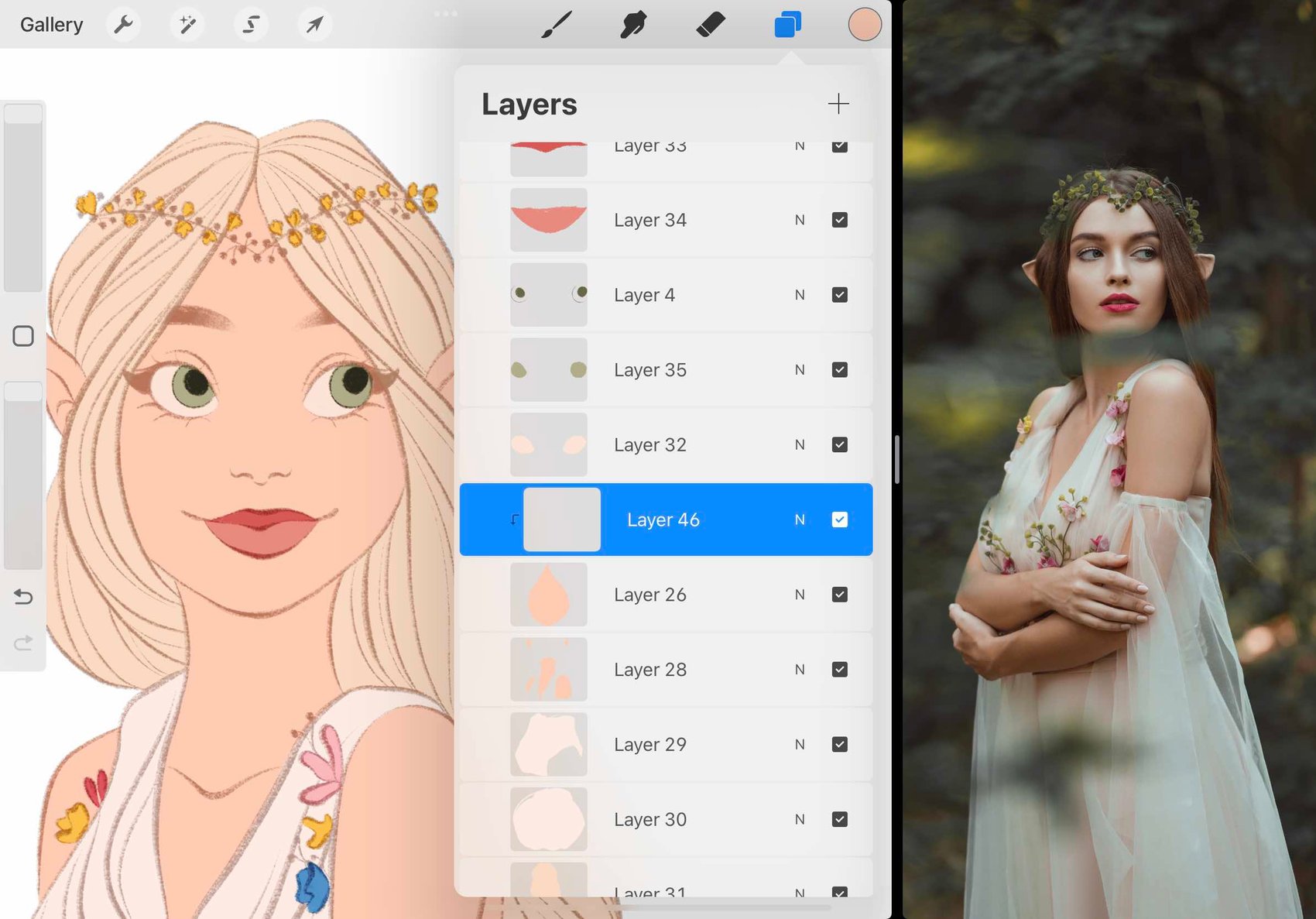Select the Eraser tool
The height and width of the screenshot is (919, 1316).
click(x=711, y=25)
